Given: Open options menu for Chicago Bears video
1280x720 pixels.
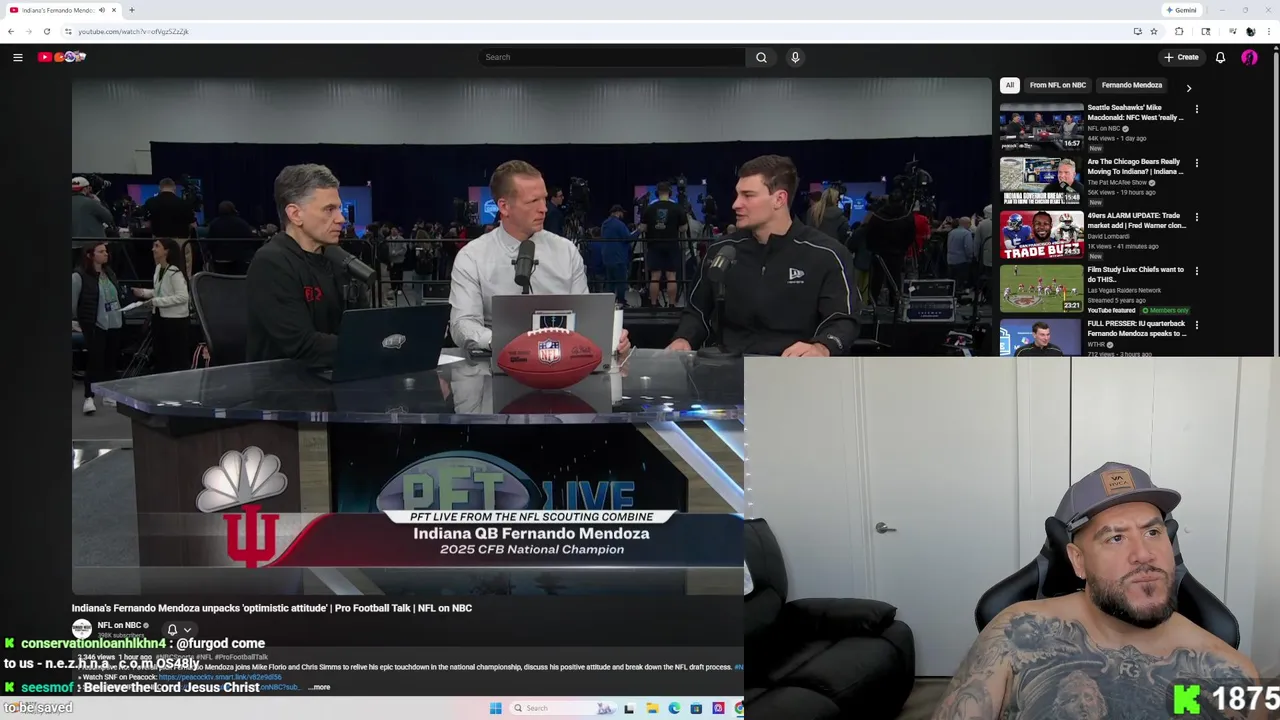Looking at the screenshot, I should [x=1197, y=163].
